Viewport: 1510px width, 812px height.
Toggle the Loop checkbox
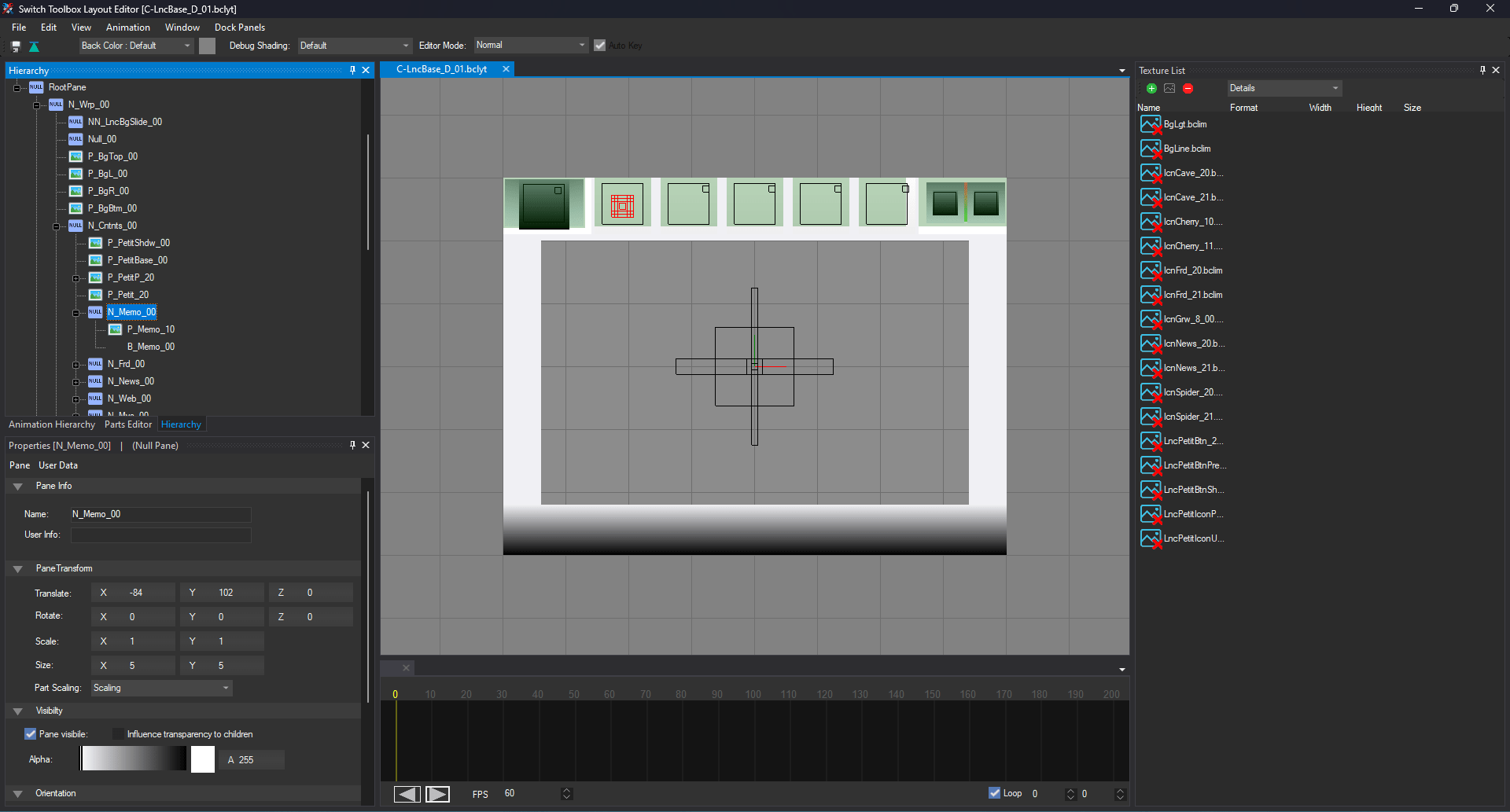tap(994, 793)
